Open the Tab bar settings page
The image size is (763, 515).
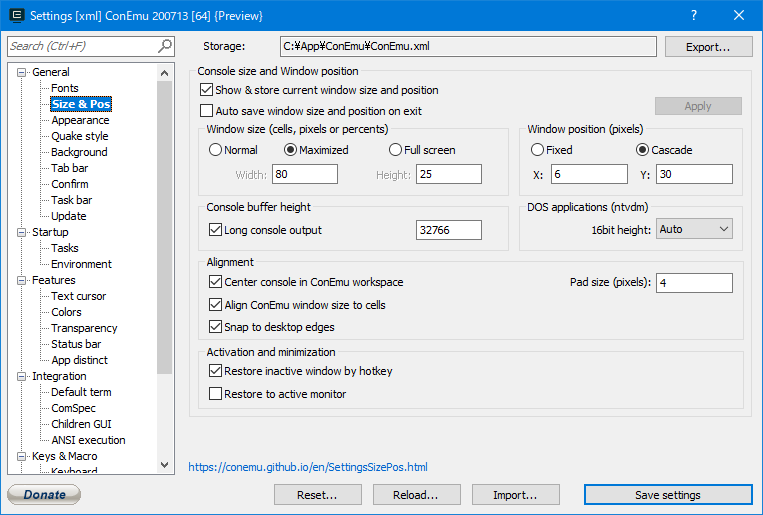(70, 168)
